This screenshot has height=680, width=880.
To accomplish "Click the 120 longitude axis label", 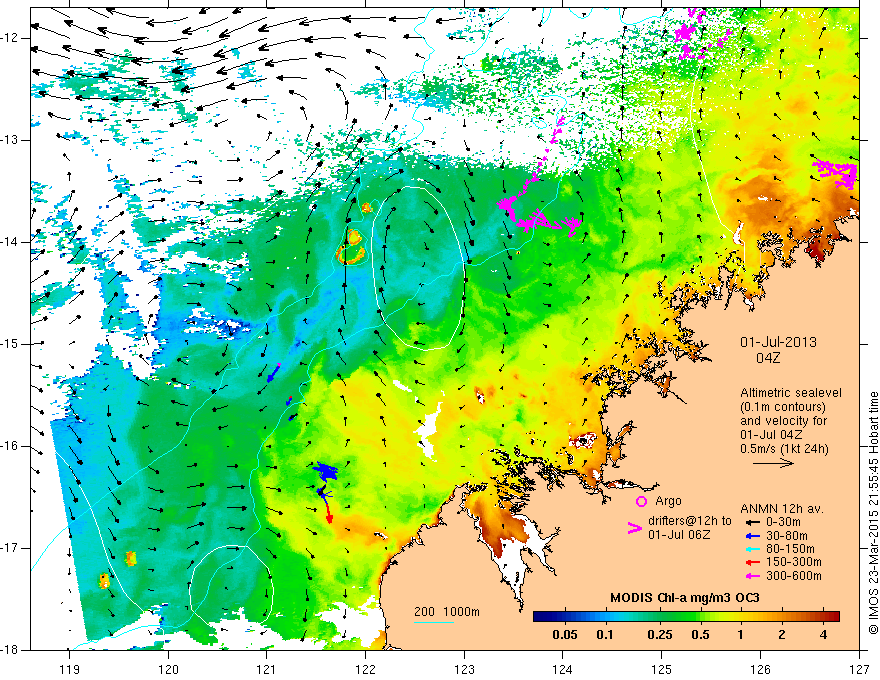I will click(168, 669).
